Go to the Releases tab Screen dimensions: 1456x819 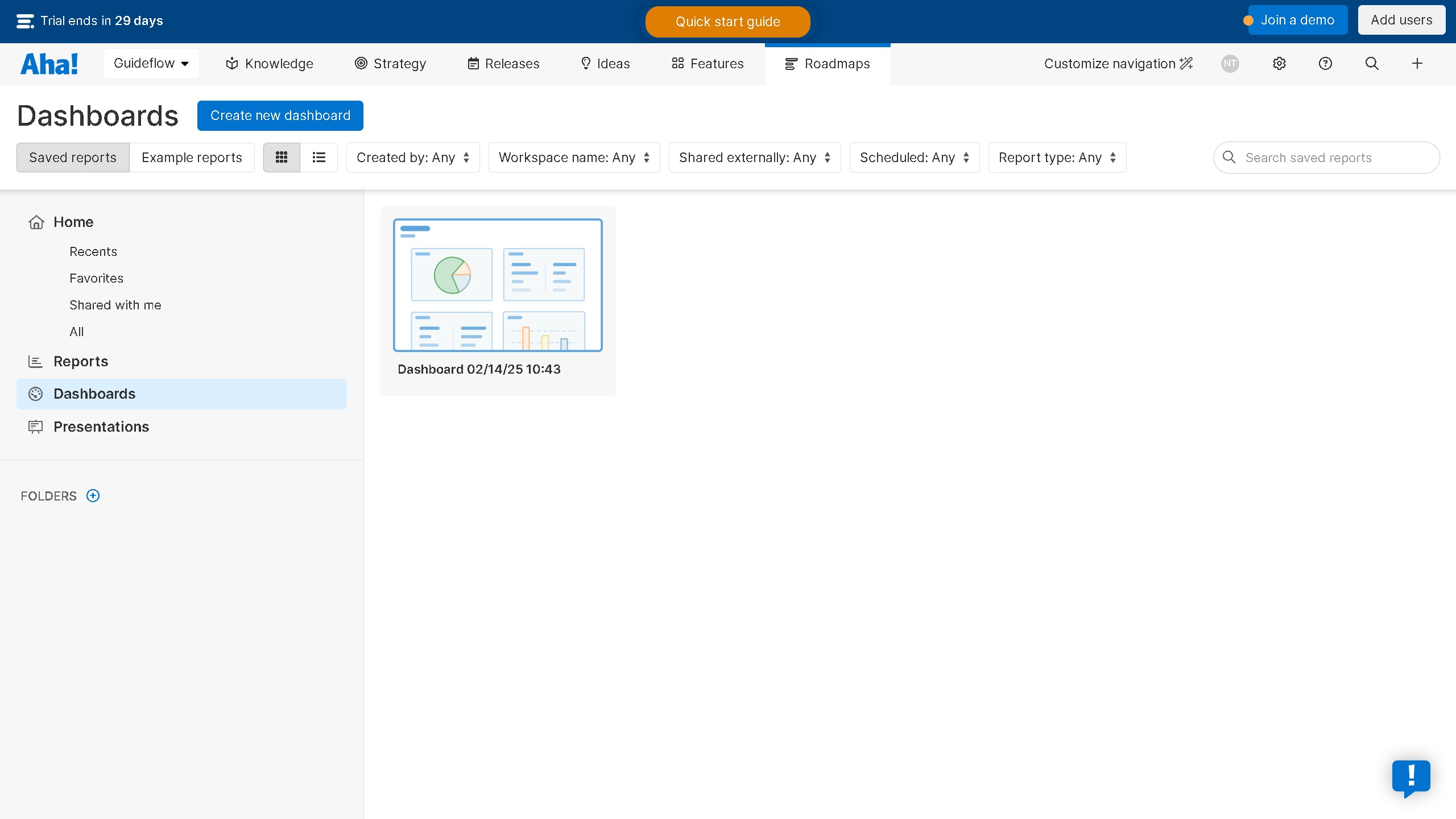pyautogui.click(x=503, y=64)
